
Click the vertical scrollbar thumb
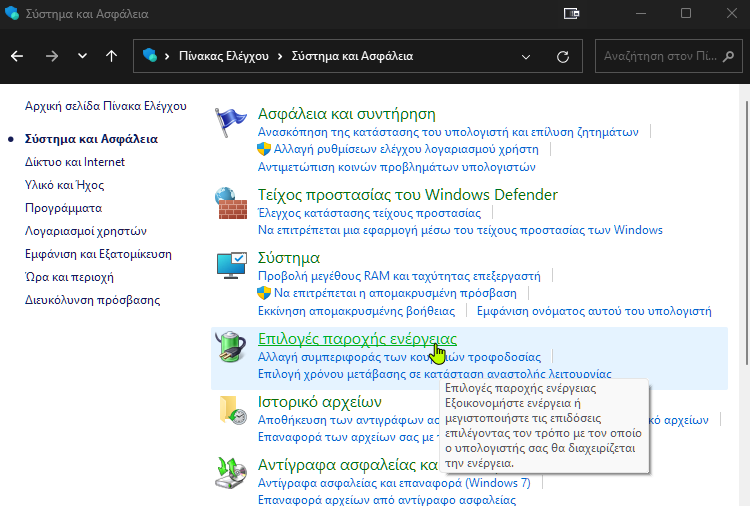[747, 232]
